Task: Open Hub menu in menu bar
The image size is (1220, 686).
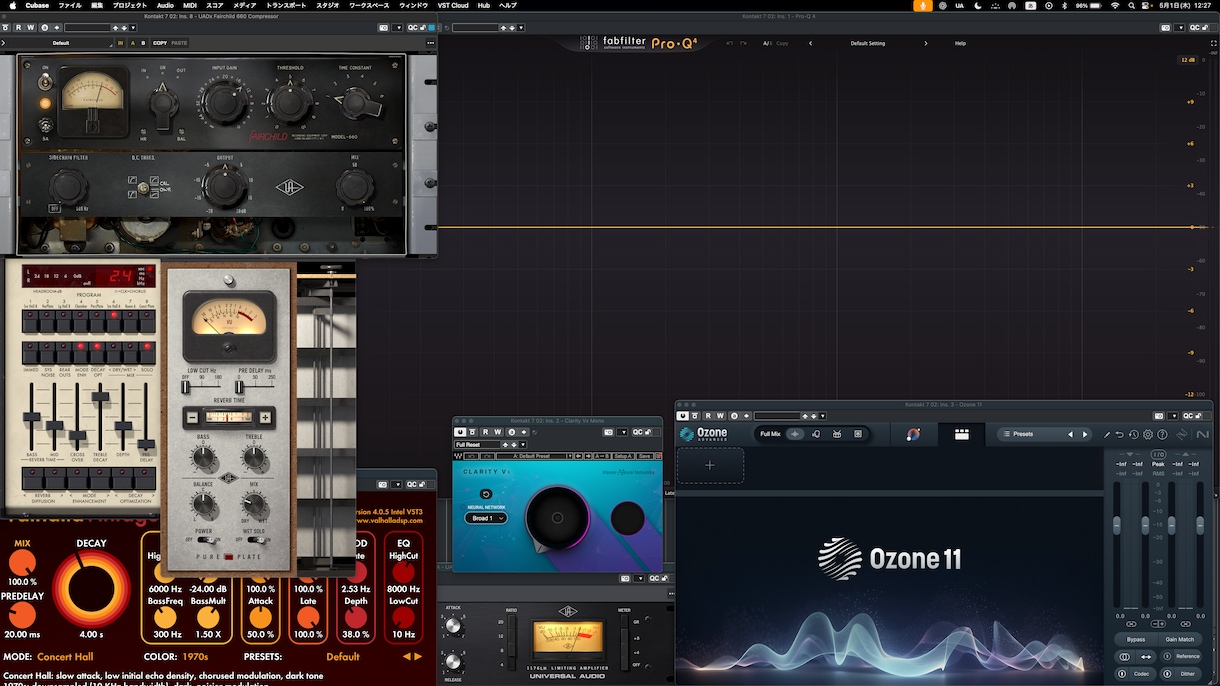Action: 484,5
